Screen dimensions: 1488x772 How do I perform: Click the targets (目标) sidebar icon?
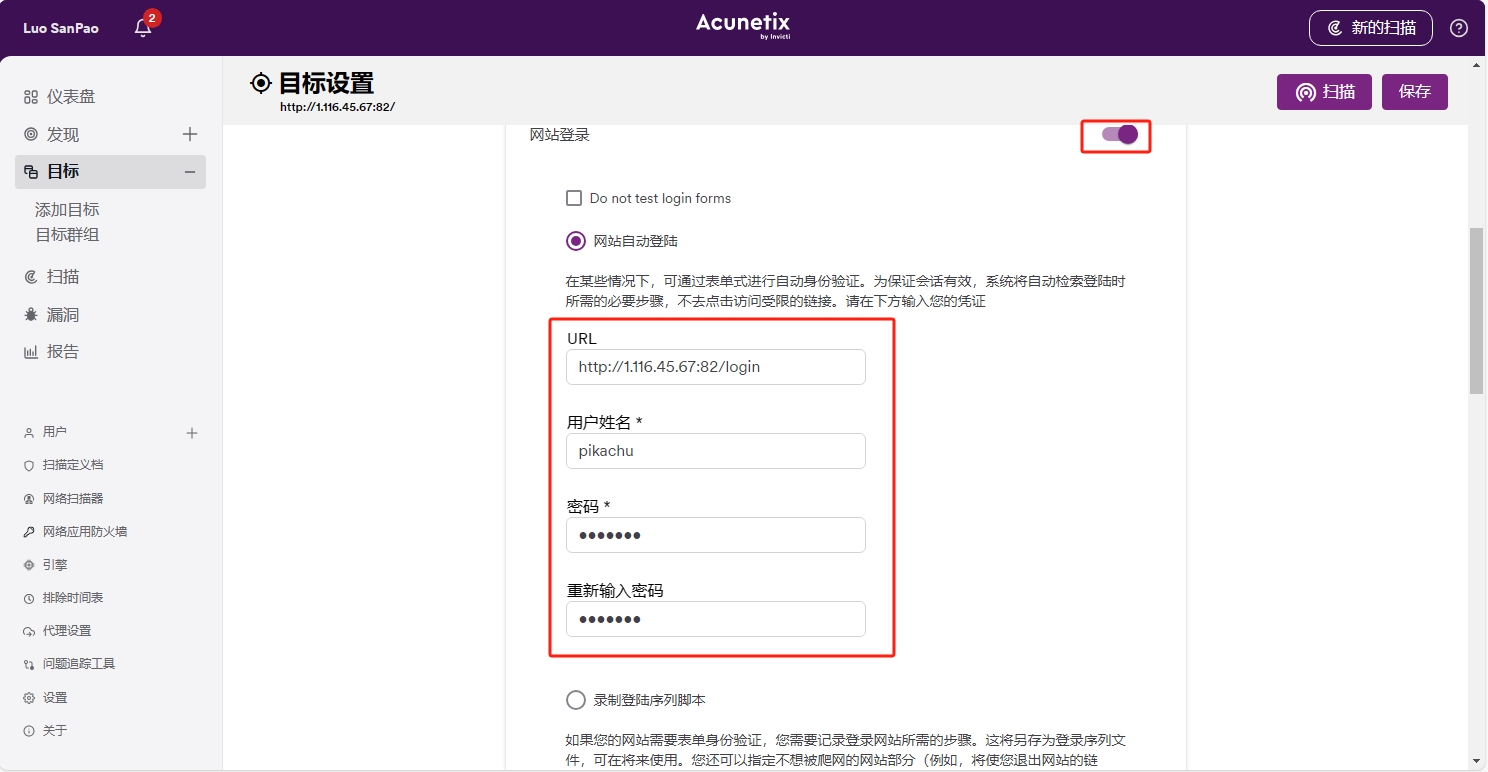click(x=31, y=172)
